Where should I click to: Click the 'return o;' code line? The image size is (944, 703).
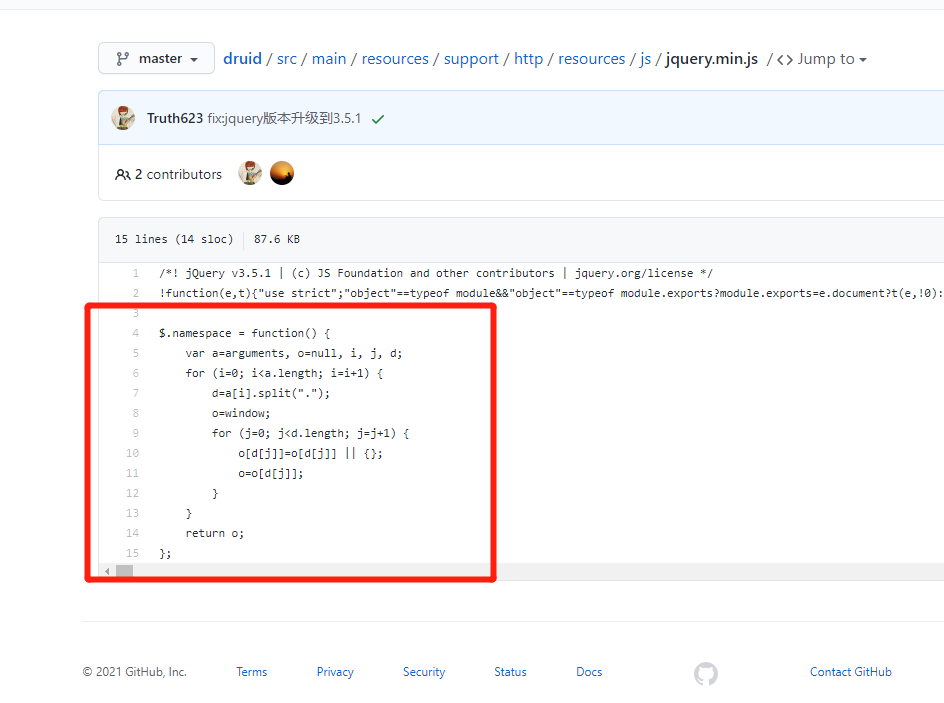pyautogui.click(x=215, y=533)
